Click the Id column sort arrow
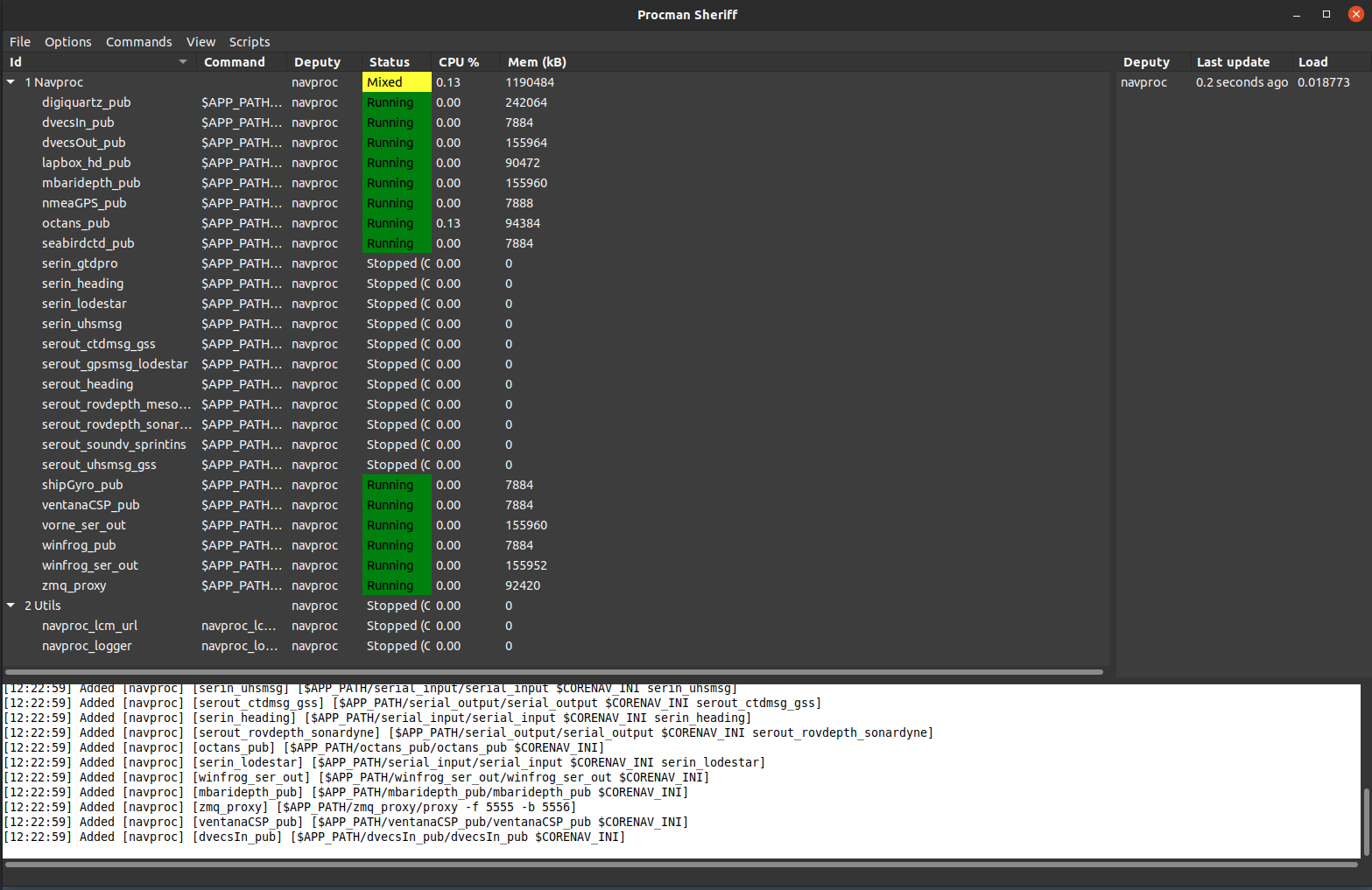Screen dimensions: 1372x890 (x=182, y=62)
